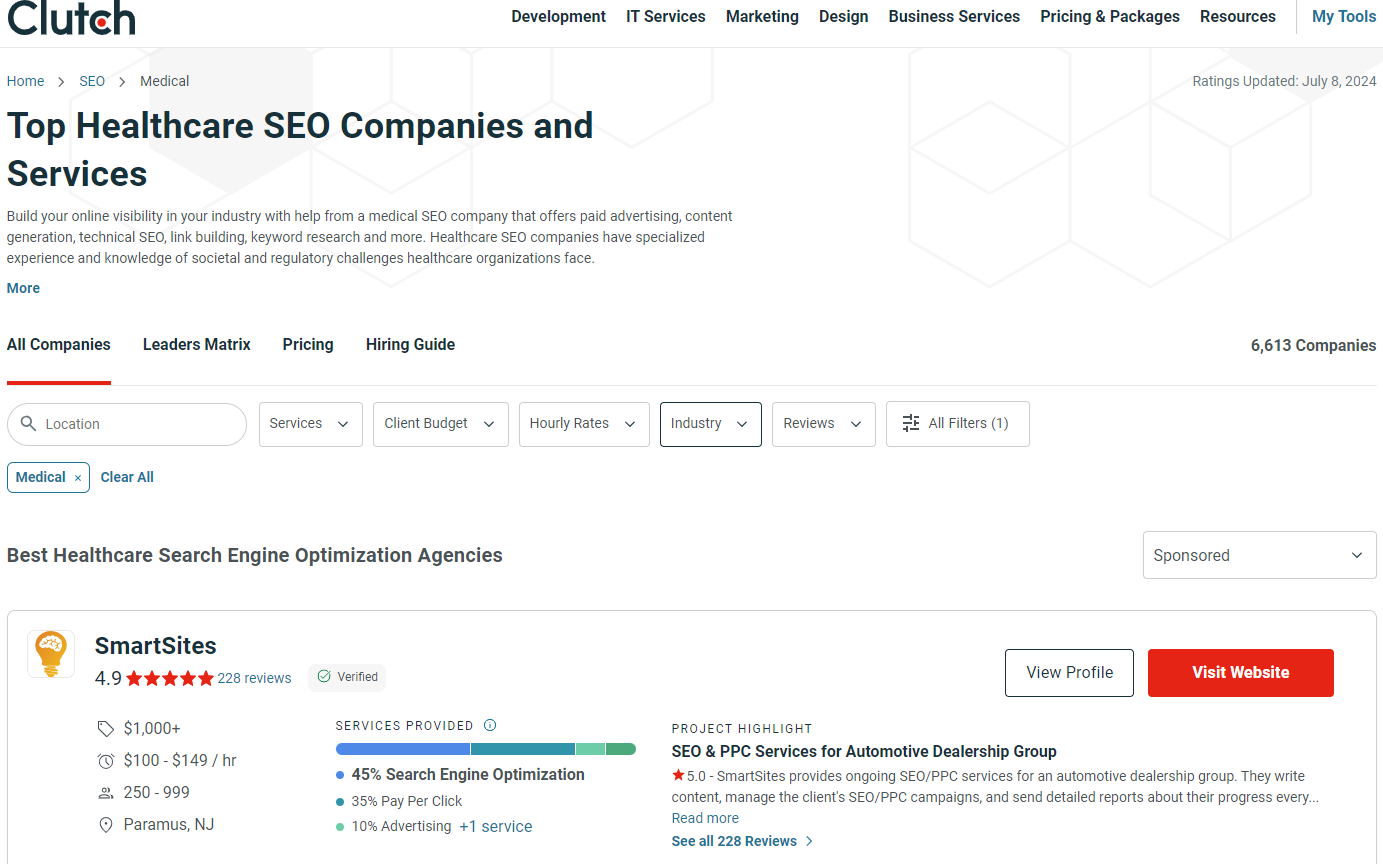
Task: Open SEO & PPC Services project title
Action: (864, 752)
